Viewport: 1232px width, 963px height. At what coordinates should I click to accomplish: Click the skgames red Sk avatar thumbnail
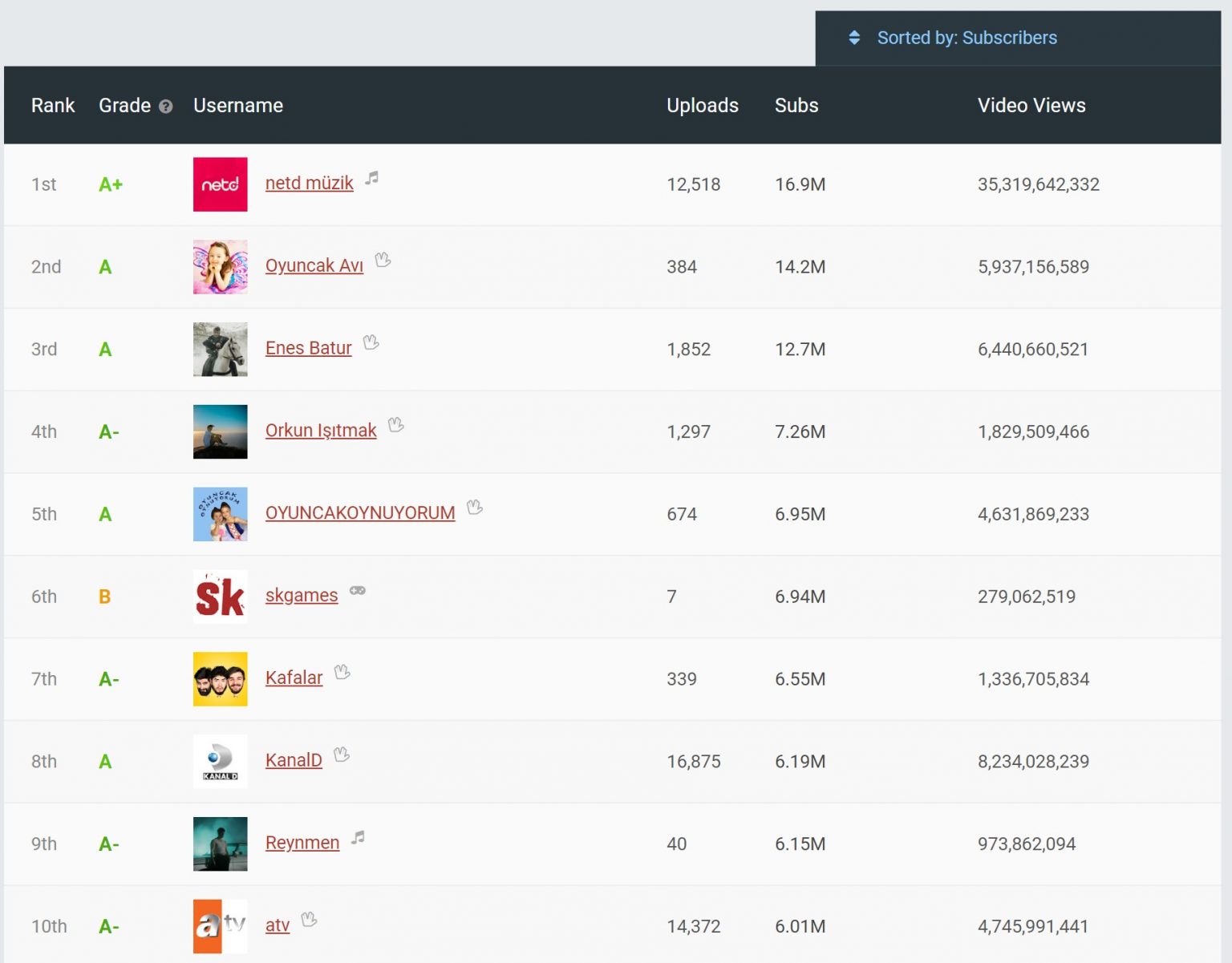coord(221,597)
